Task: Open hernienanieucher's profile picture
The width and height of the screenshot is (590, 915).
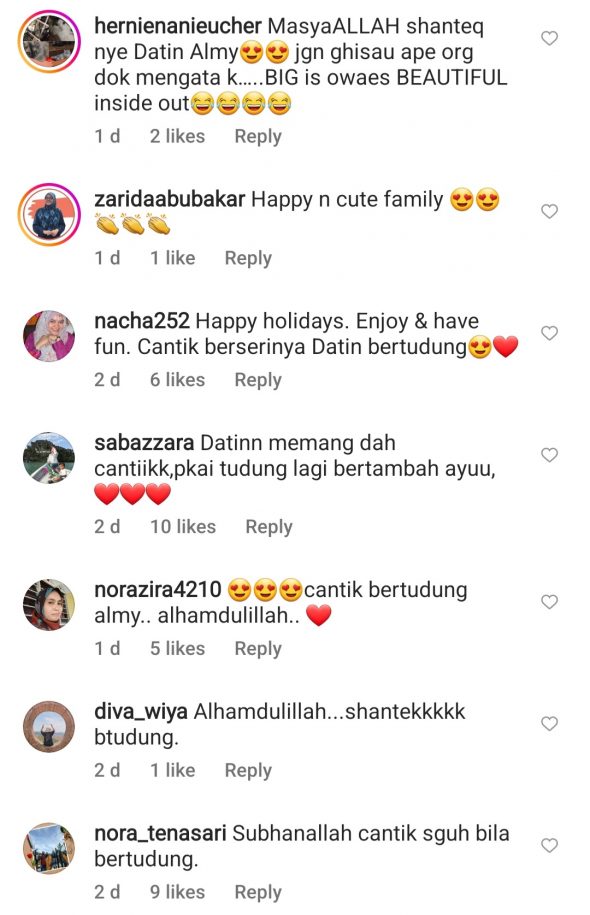Action: coord(49,41)
